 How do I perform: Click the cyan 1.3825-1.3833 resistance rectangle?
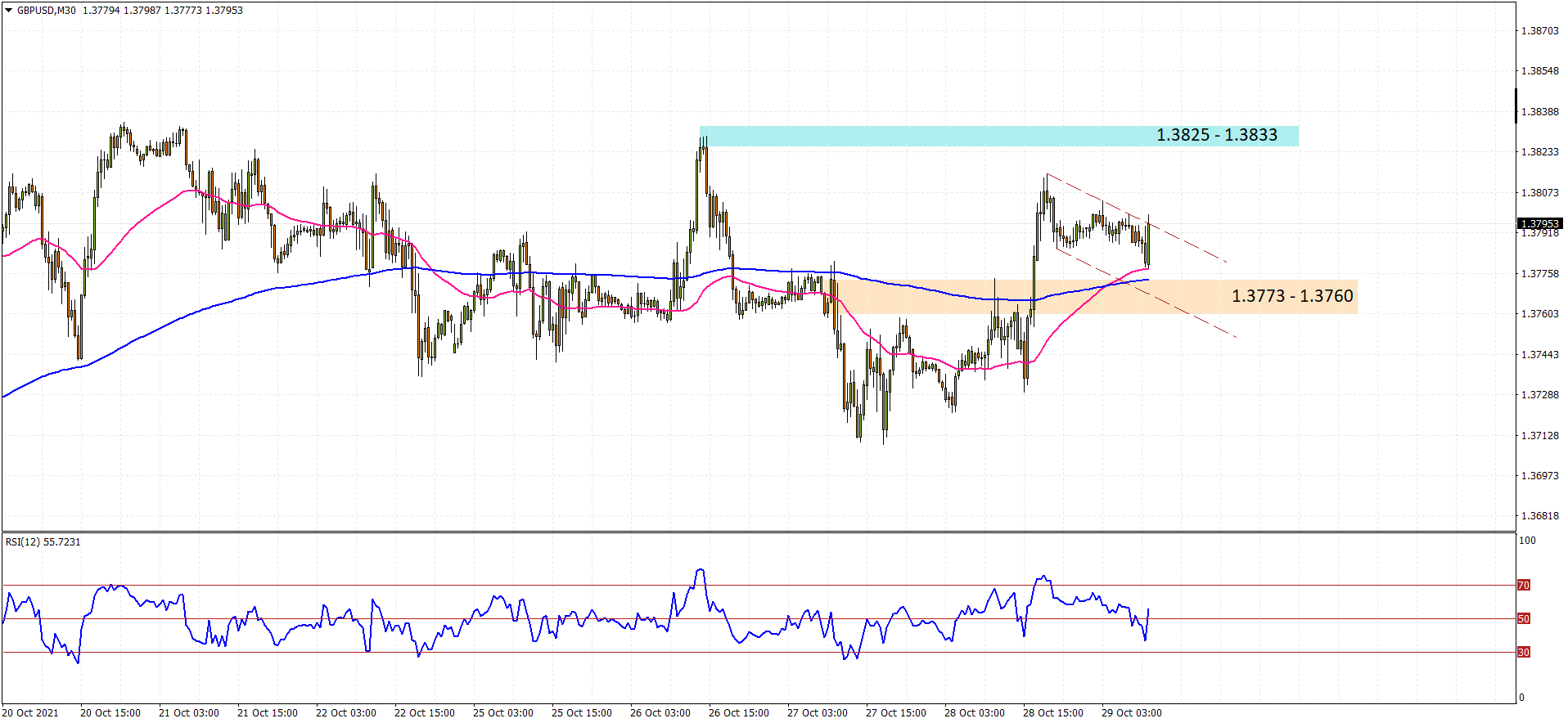tap(998, 136)
